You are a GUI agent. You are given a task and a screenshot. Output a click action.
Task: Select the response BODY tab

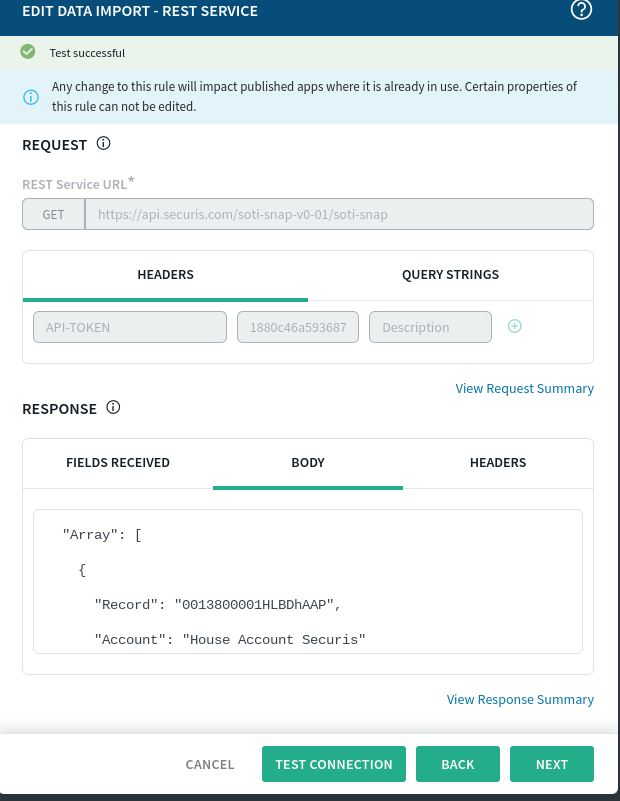click(x=308, y=463)
